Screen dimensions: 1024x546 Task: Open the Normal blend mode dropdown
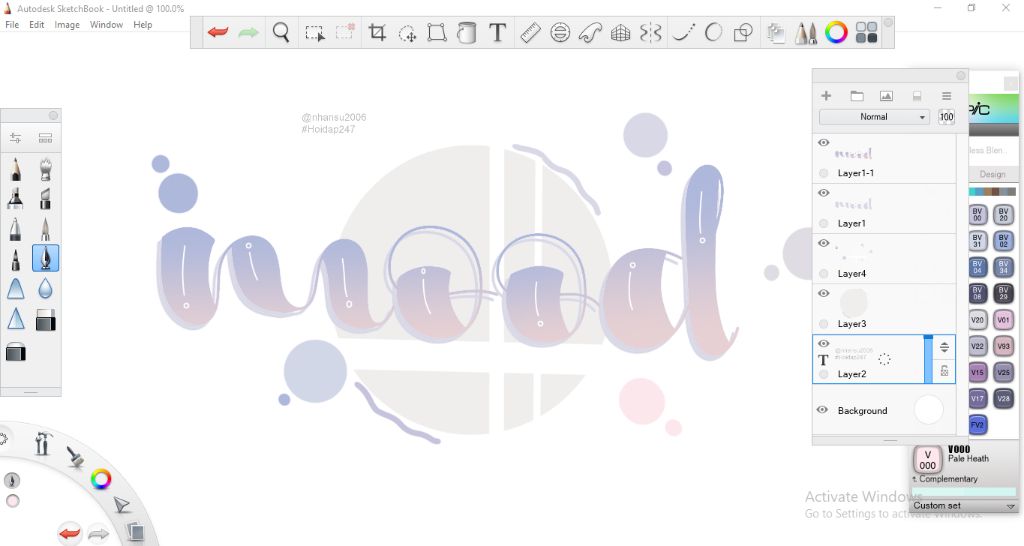pyautogui.click(x=874, y=117)
